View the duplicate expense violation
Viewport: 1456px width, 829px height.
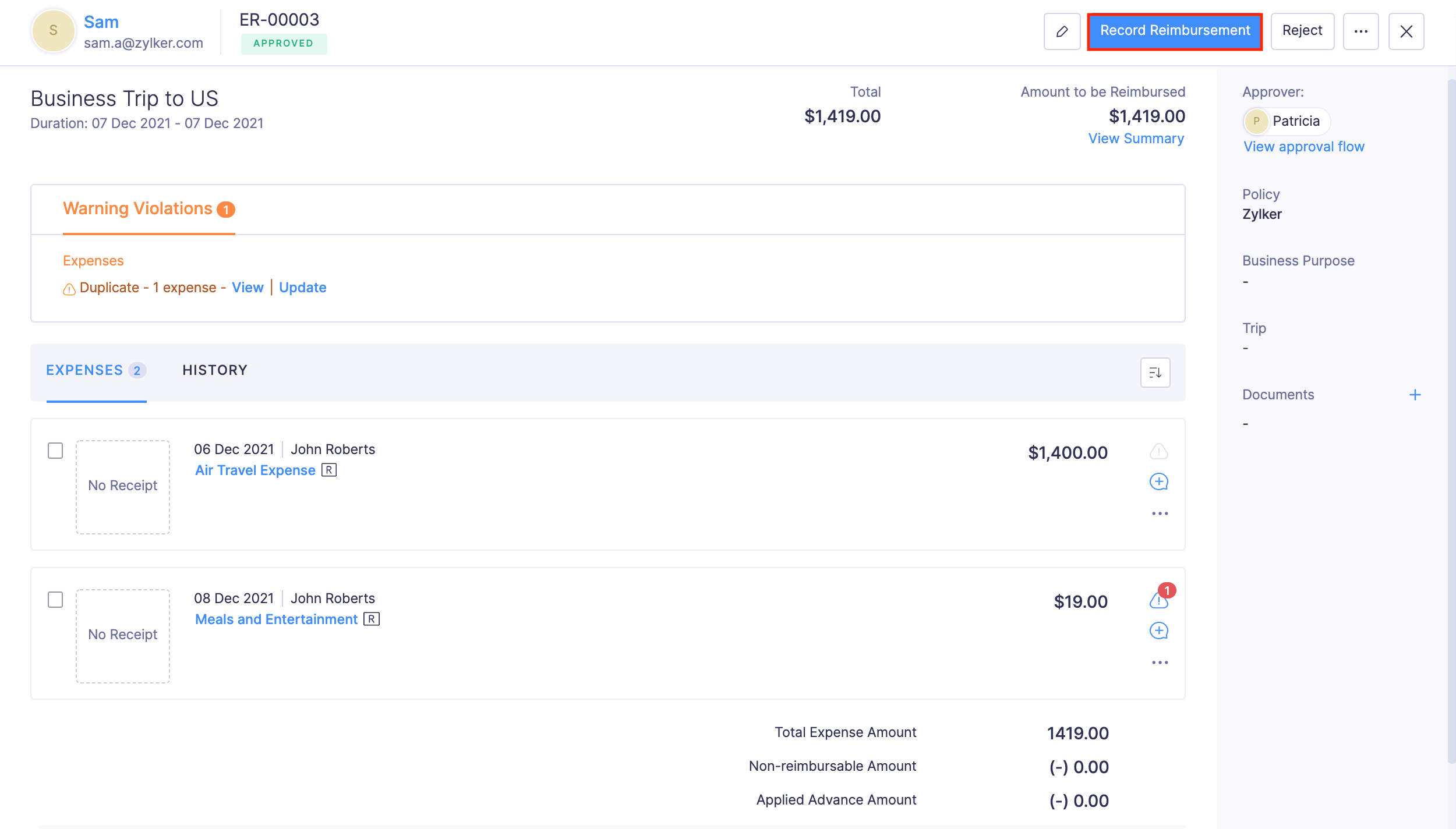click(248, 287)
